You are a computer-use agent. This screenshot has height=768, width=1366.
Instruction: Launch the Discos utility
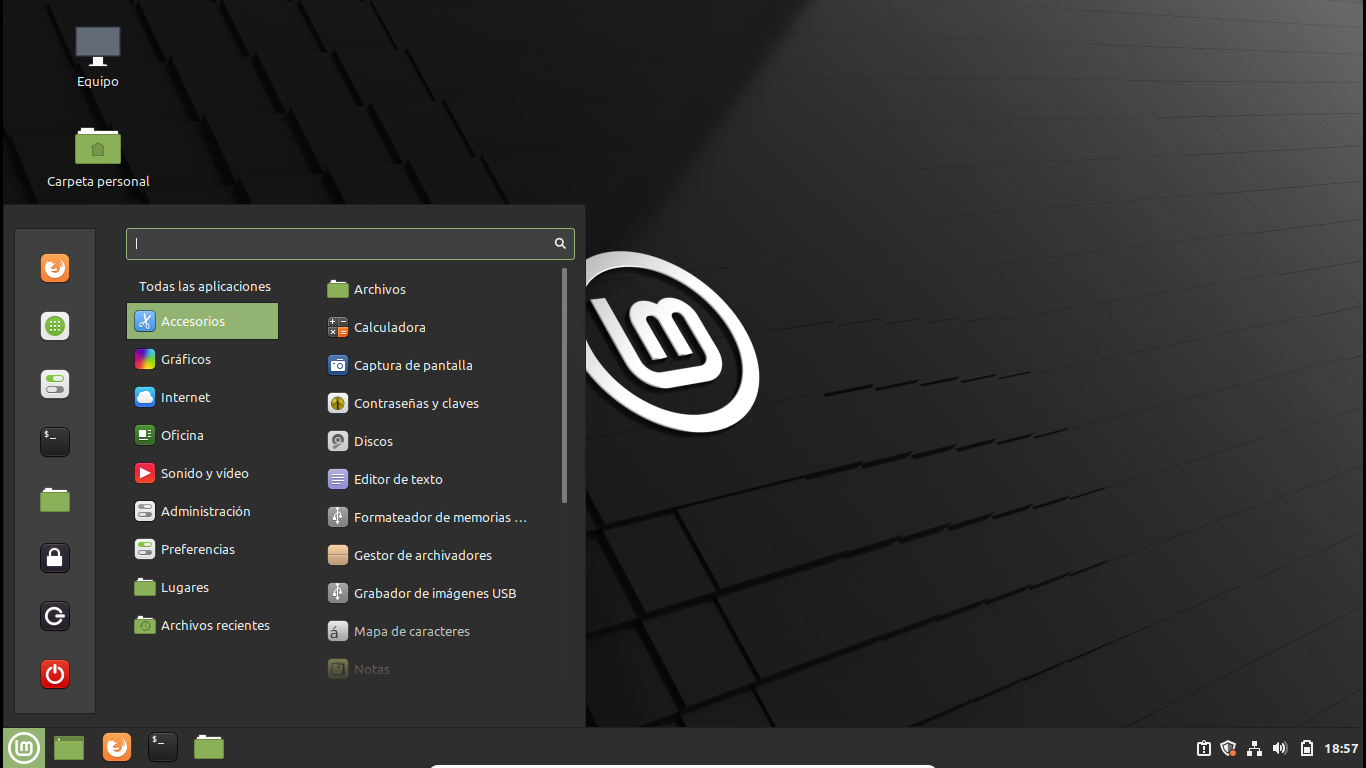pyautogui.click(x=440, y=441)
